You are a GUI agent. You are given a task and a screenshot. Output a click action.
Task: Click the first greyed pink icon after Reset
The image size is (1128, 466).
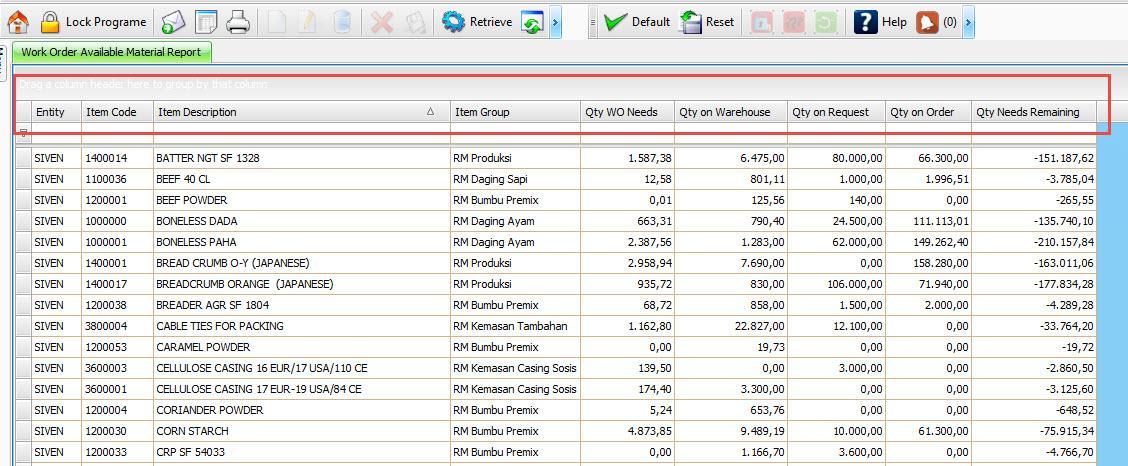coord(762,22)
